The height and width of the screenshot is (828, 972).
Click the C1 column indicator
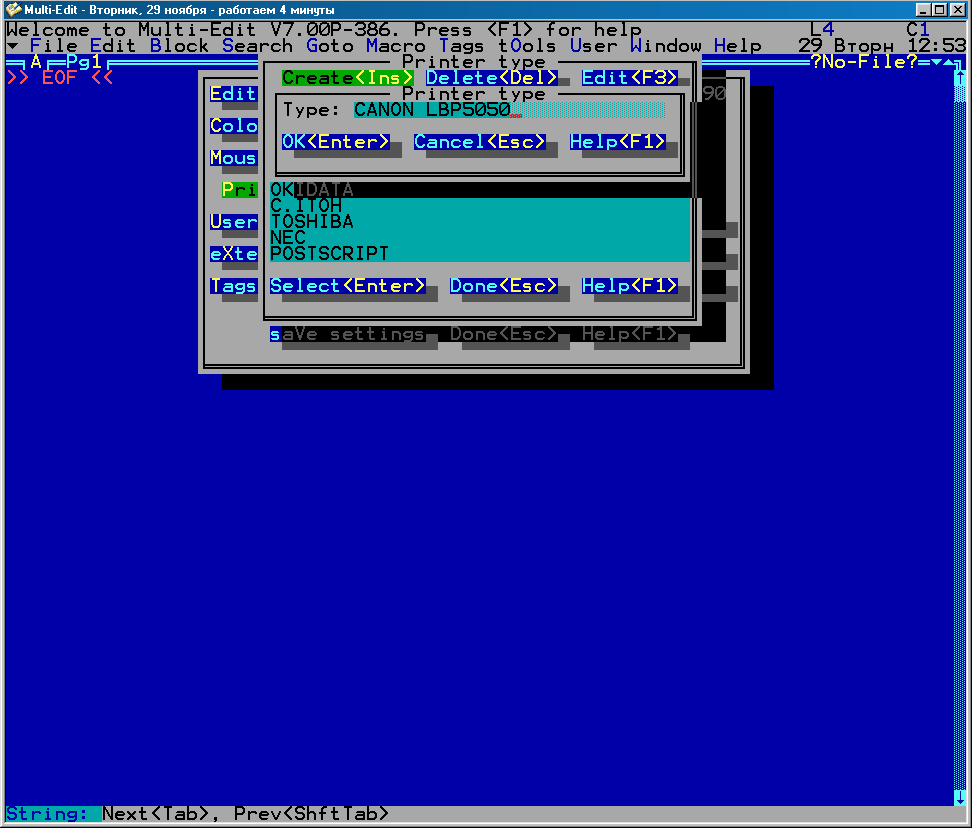pos(918,30)
